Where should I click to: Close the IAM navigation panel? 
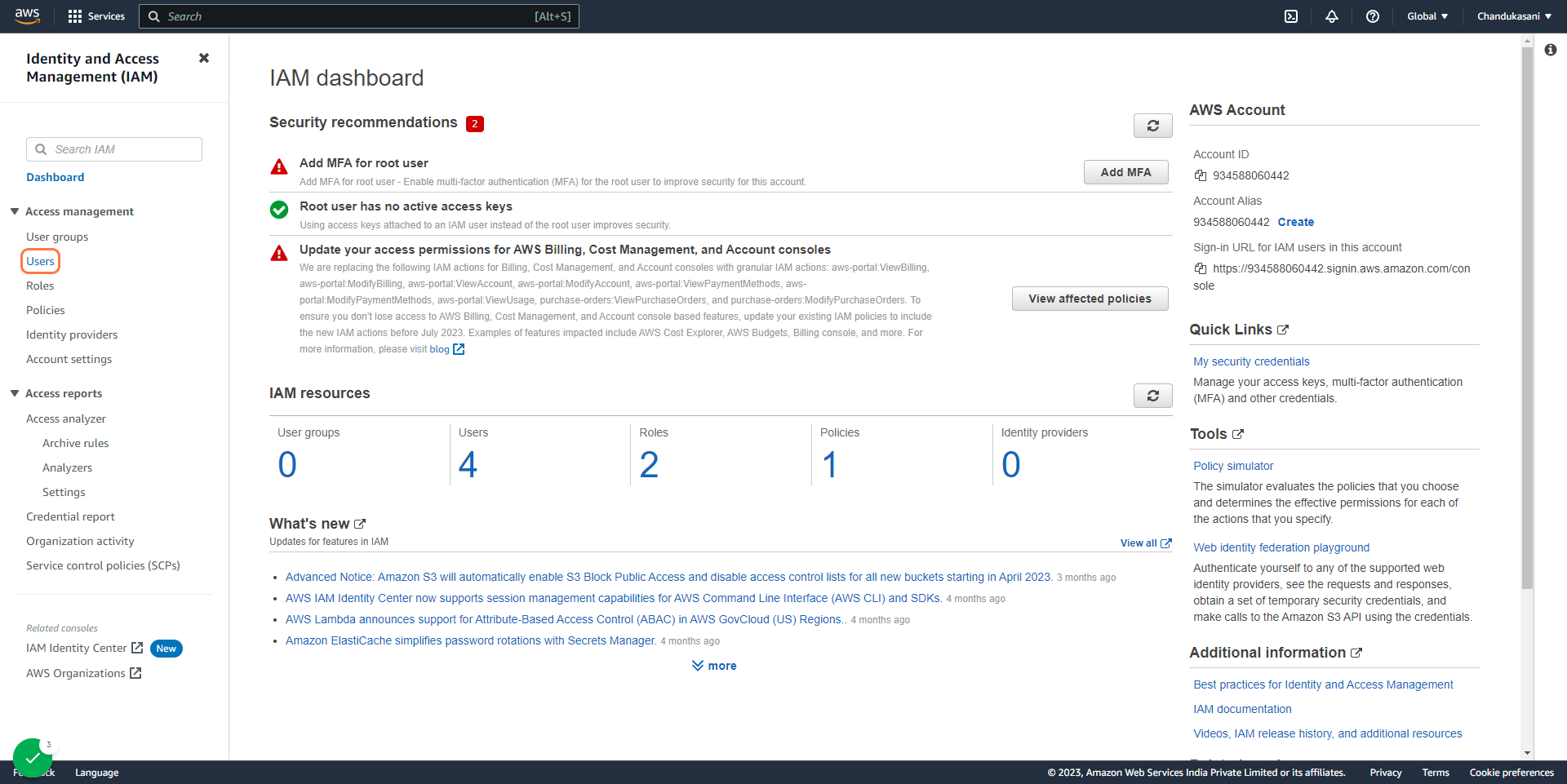(x=204, y=58)
